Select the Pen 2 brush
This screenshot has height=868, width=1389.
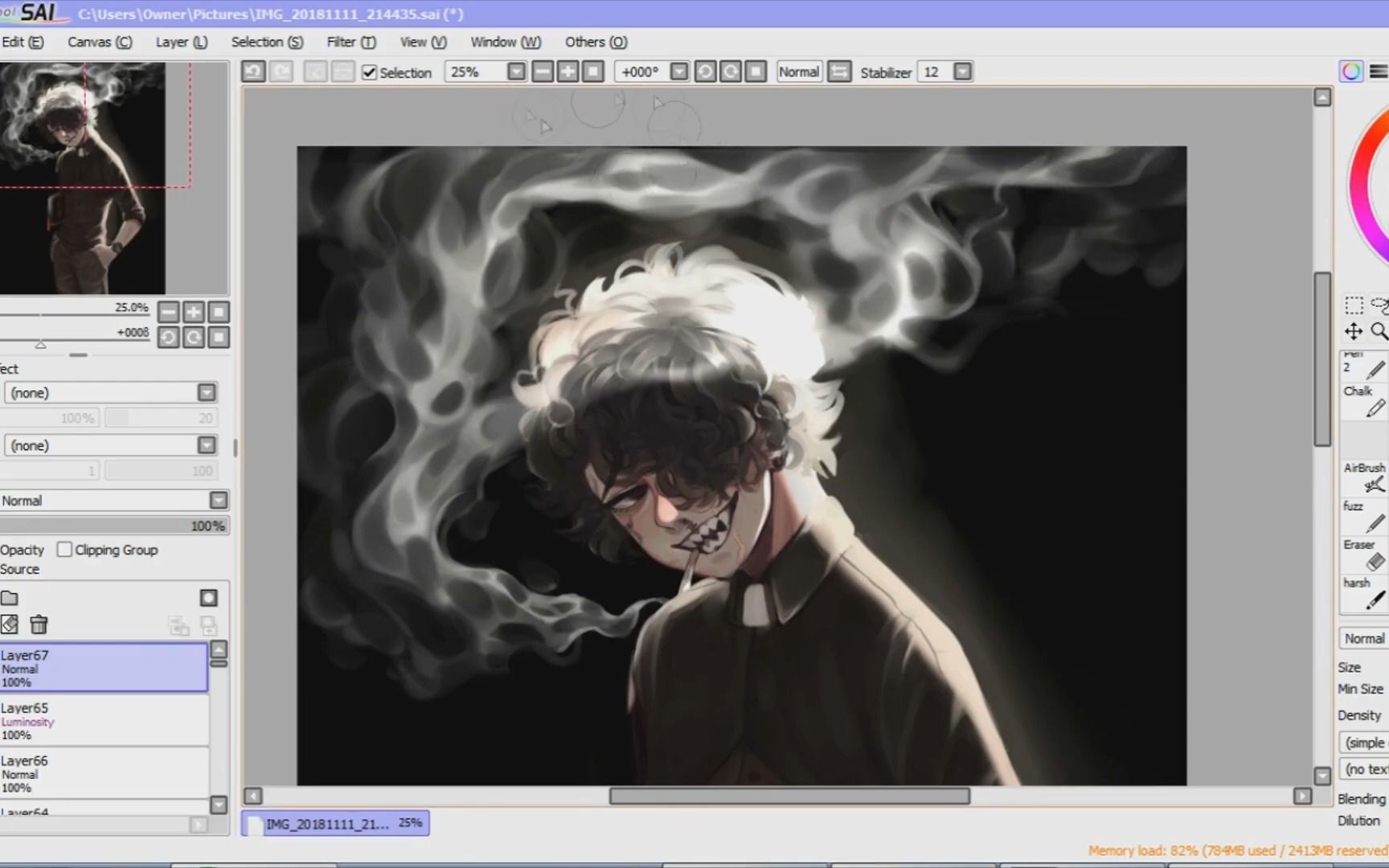pos(1365,365)
